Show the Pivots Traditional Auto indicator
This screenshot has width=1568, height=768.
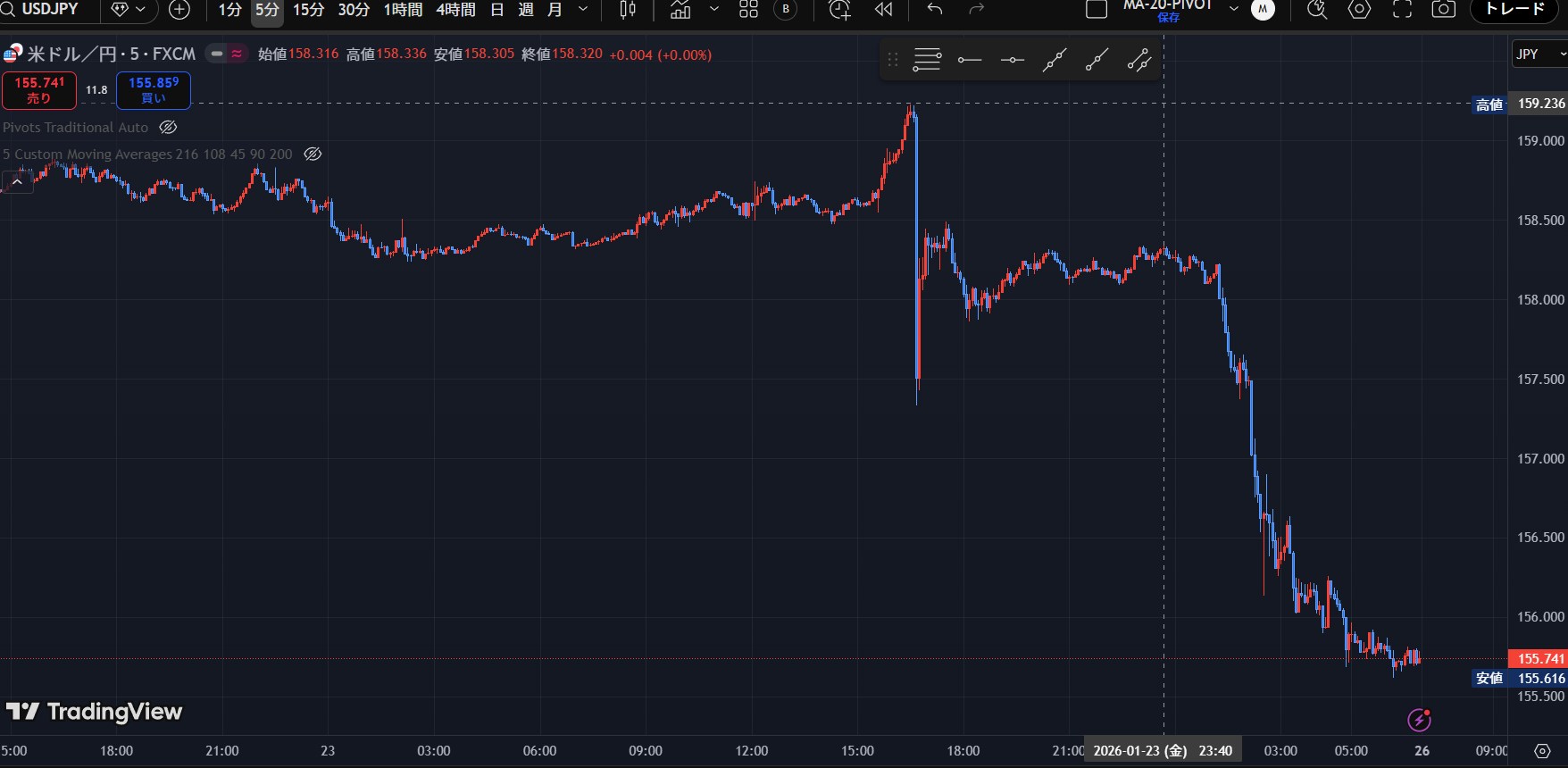pyautogui.click(x=168, y=128)
